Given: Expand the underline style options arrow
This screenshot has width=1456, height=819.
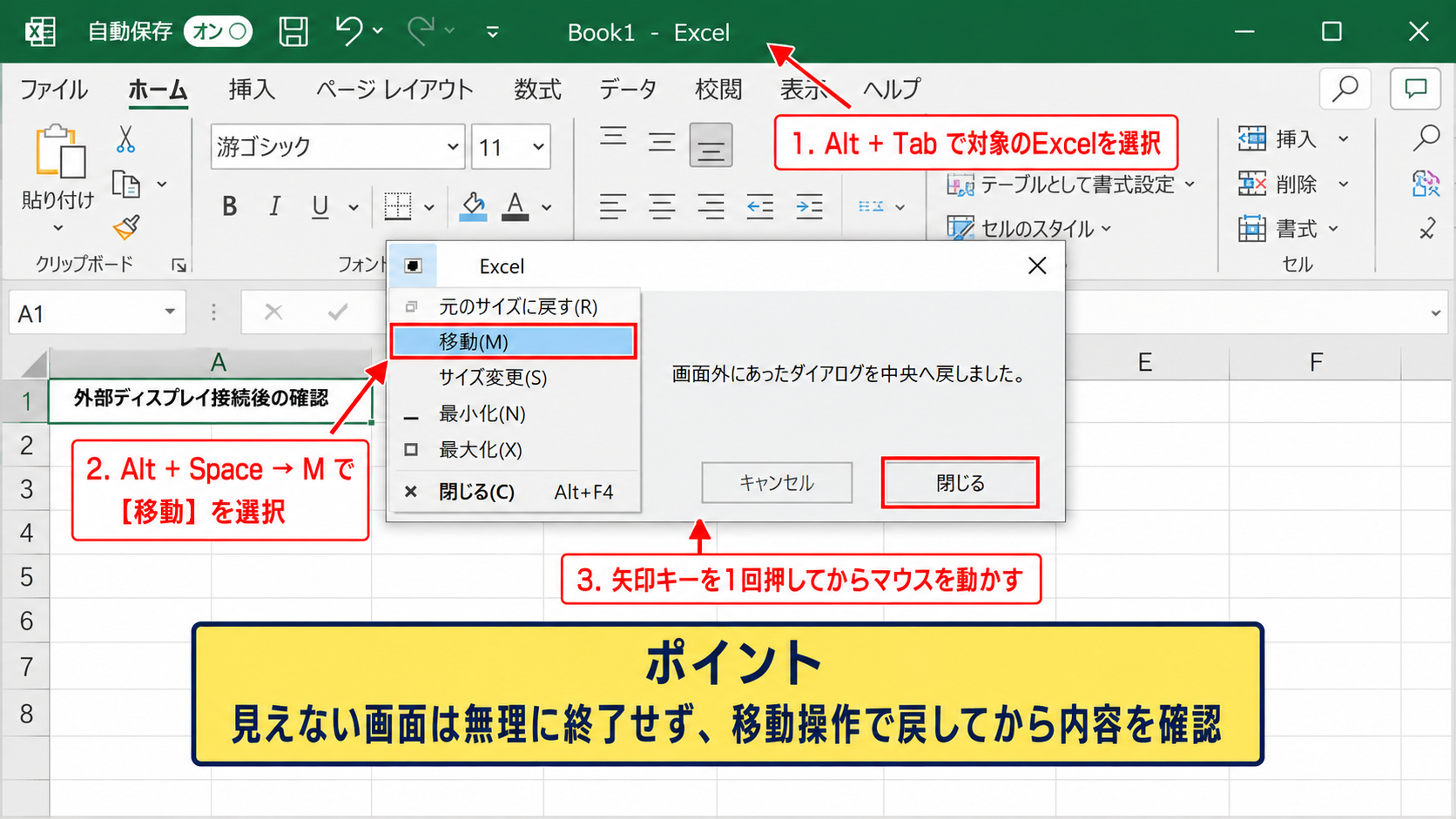Looking at the screenshot, I should (x=354, y=207).
